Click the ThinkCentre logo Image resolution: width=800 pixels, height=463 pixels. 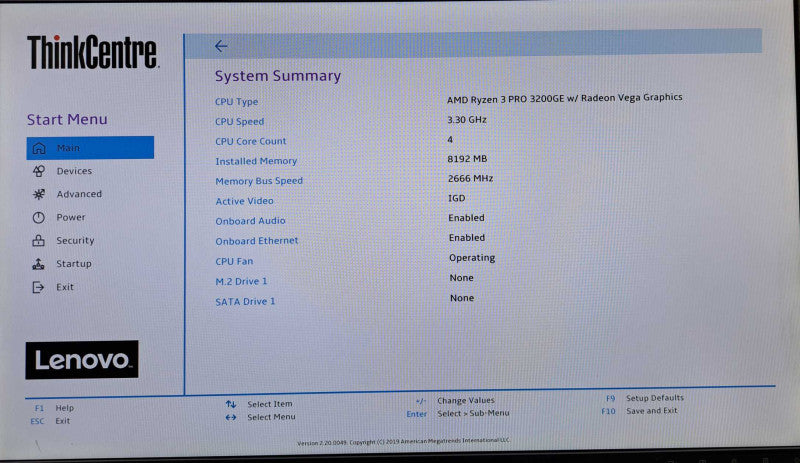(93, 52)
